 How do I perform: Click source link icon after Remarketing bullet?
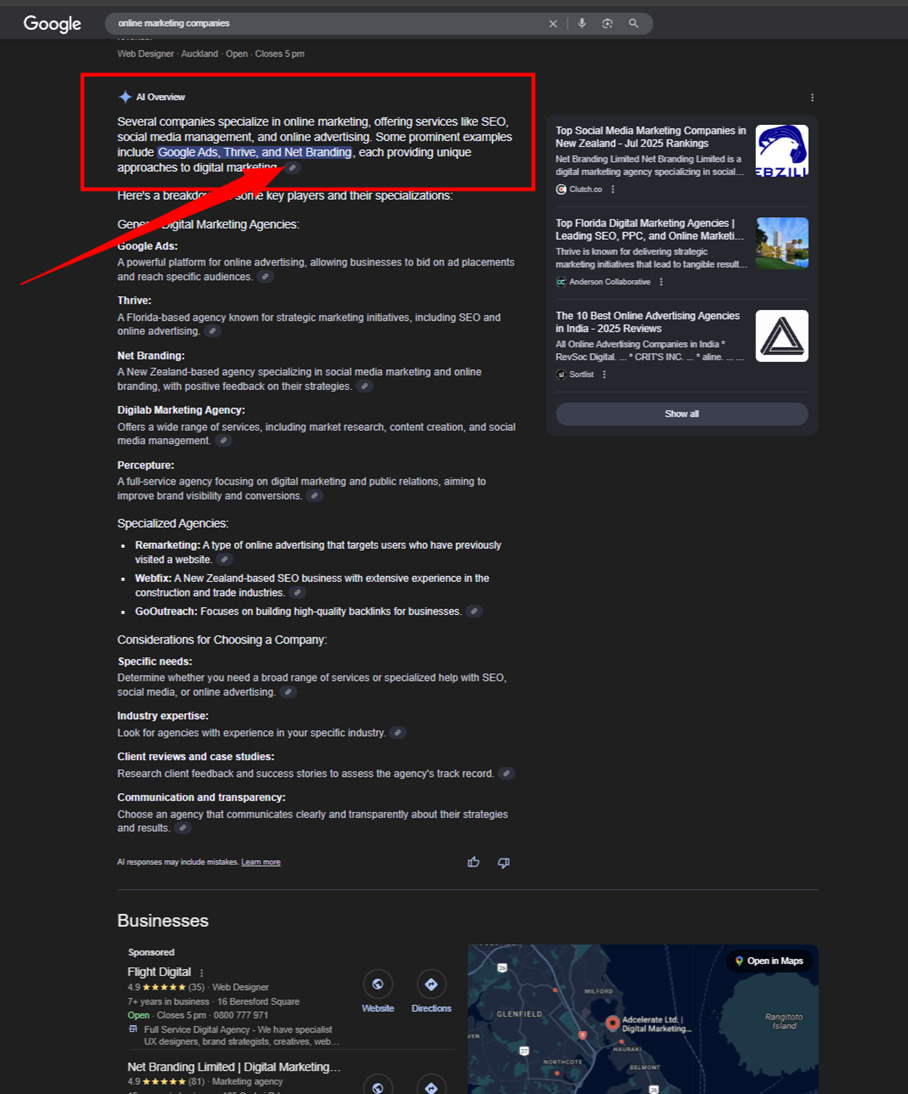tap(224, 560)
